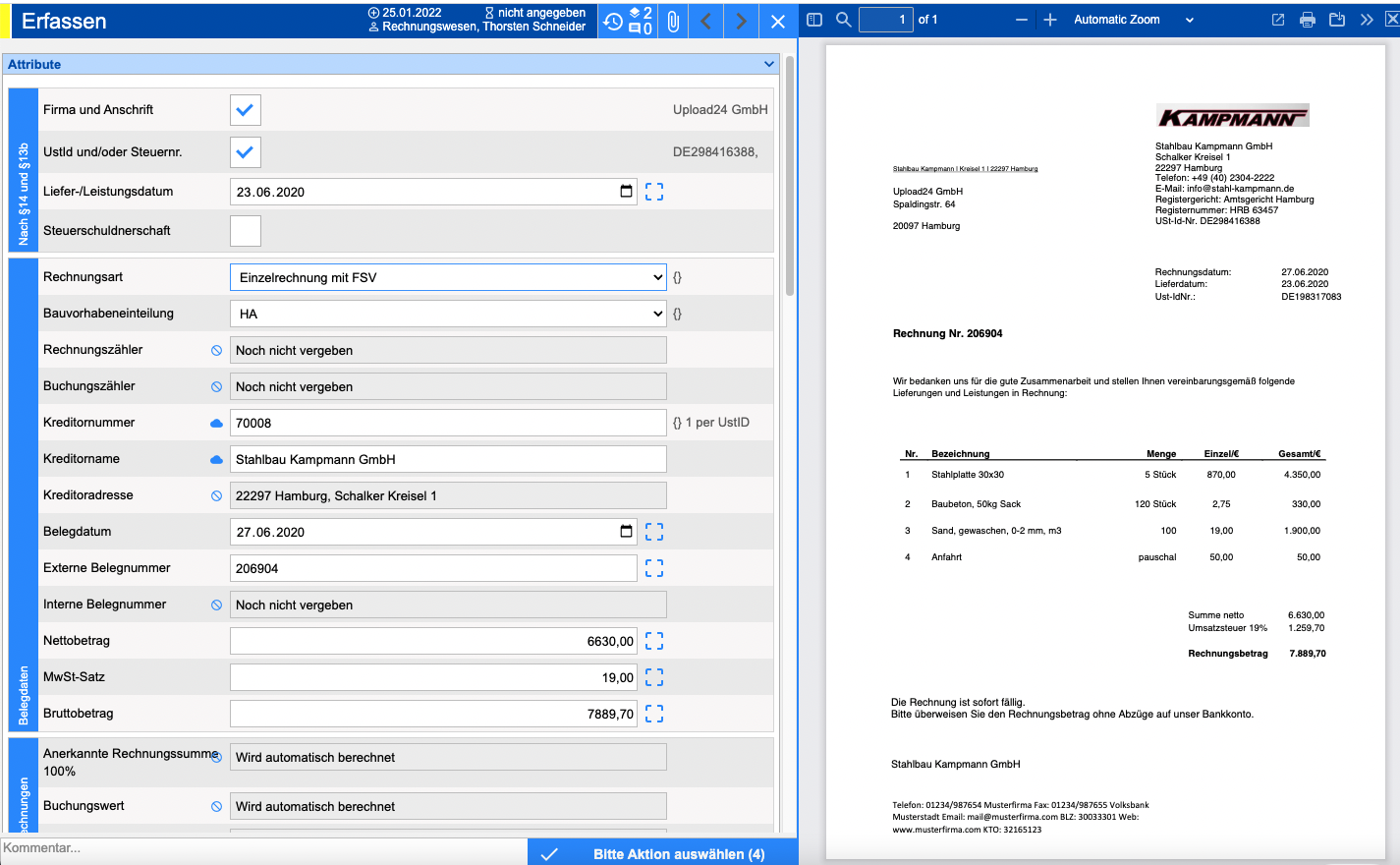Open the Rechnungsart dropdown
This screenshot has height=865, width=1400.
448,277
